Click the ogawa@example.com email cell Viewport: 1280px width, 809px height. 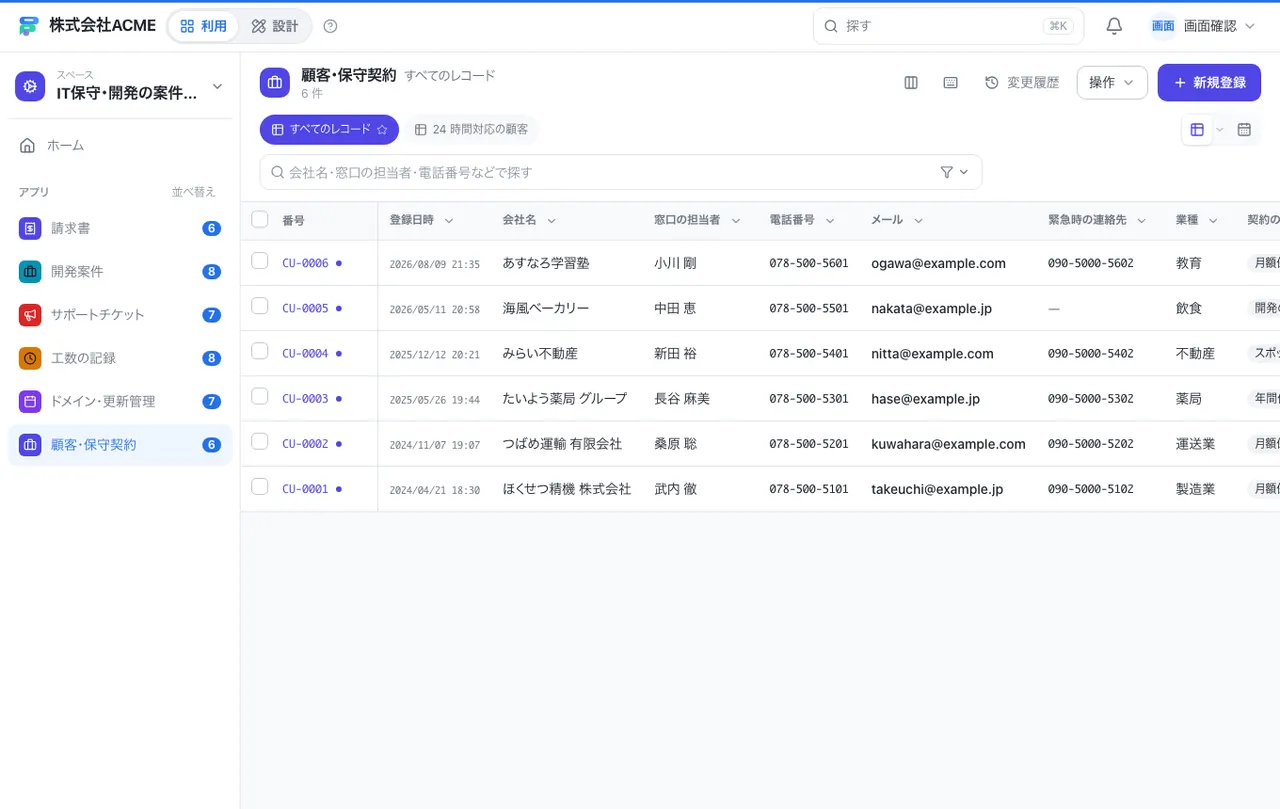tap(938, 263)
